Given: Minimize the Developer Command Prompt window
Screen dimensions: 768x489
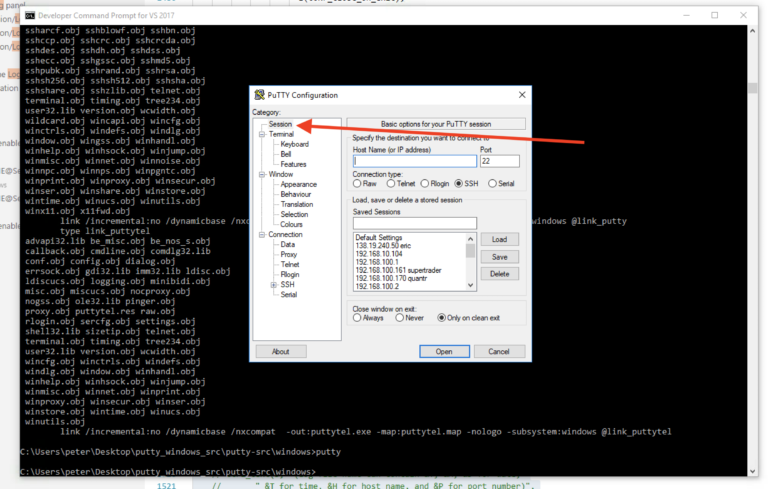Looking at the screenshot, I should (x=686, y=15).
